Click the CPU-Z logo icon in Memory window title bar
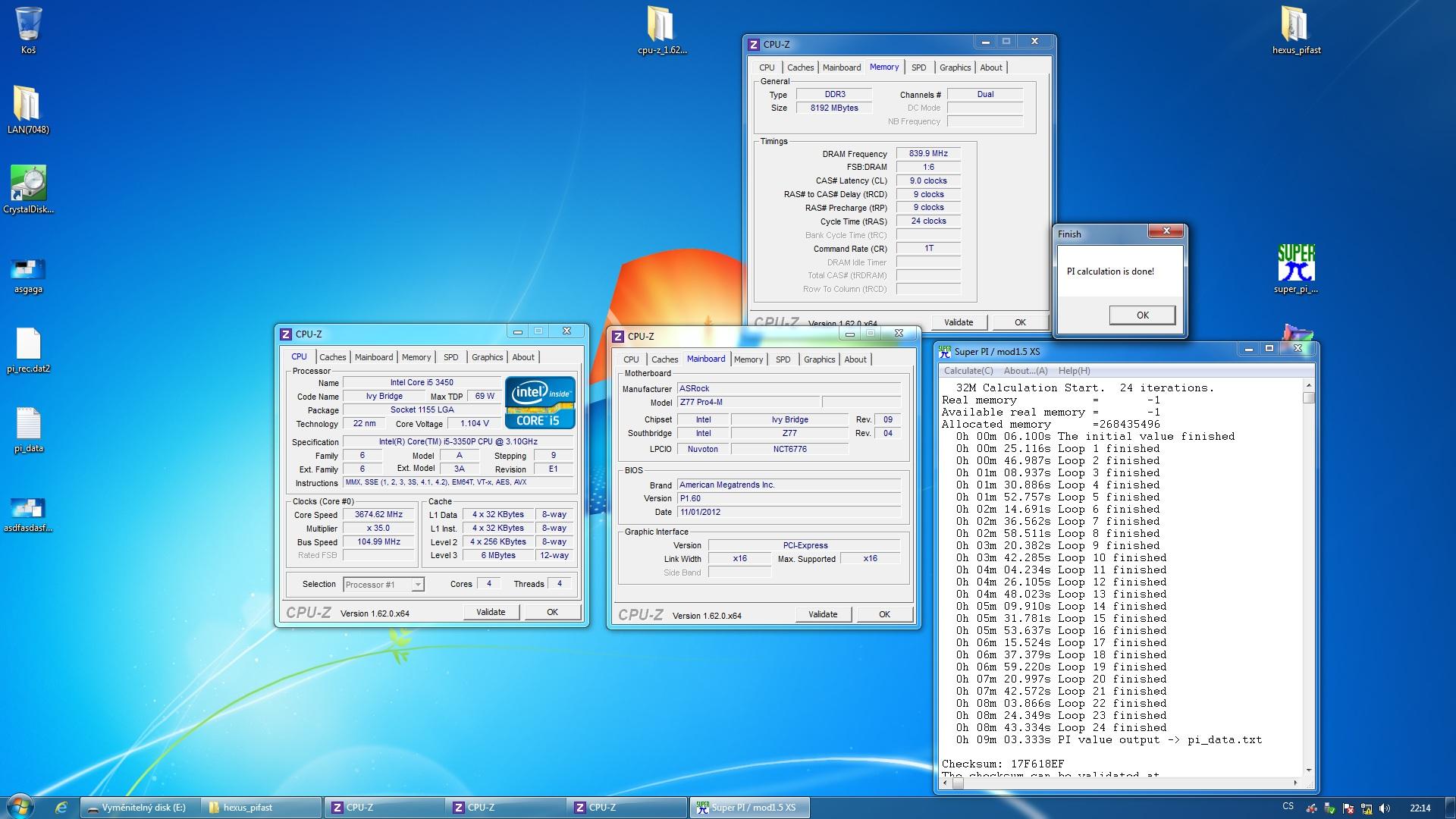Screen dimensions: 1456x819 point(754,45)
